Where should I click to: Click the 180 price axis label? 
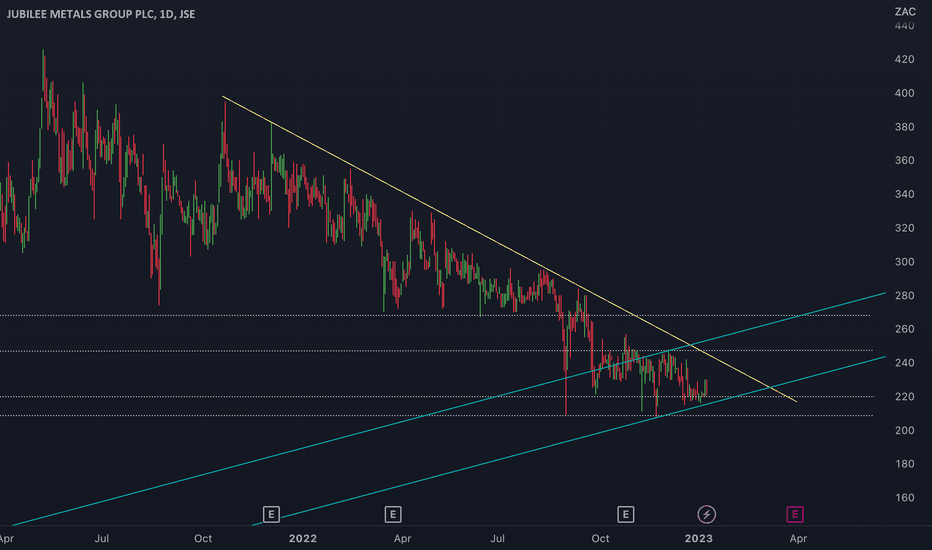[x=904, y=464]
